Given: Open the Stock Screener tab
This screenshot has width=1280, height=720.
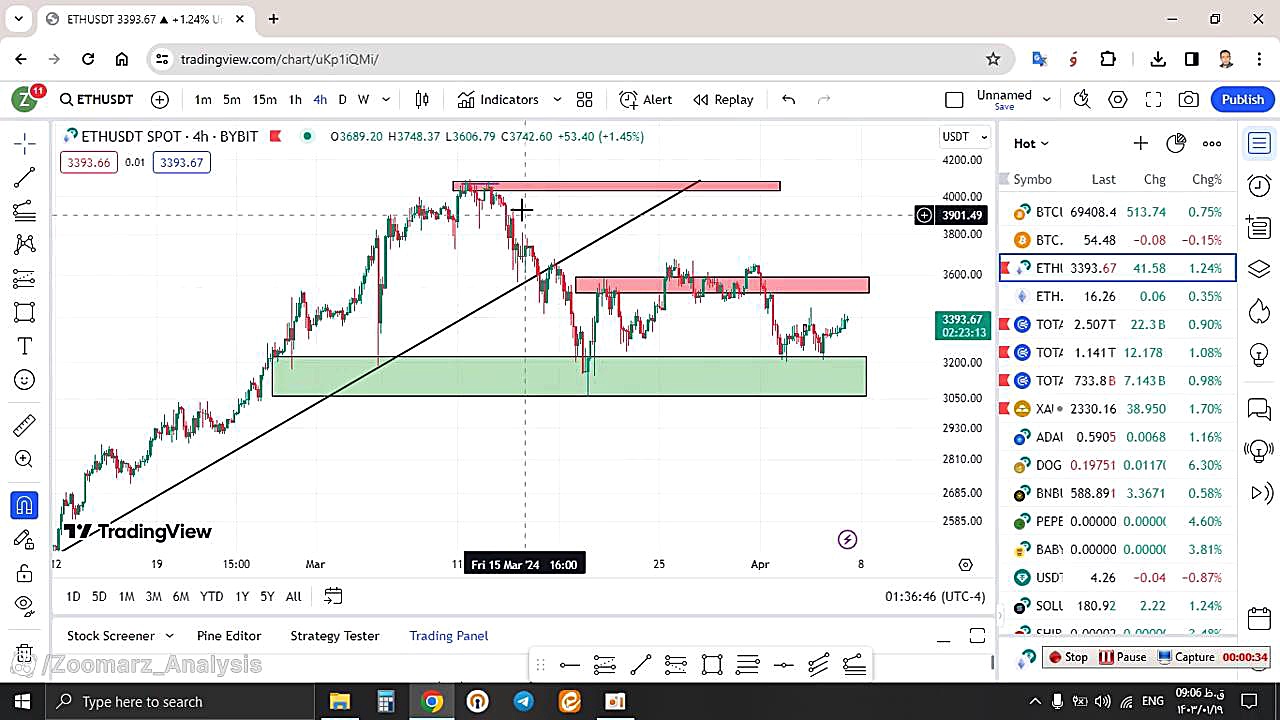Looking at the screenshot, I should (x=111, y=636).
